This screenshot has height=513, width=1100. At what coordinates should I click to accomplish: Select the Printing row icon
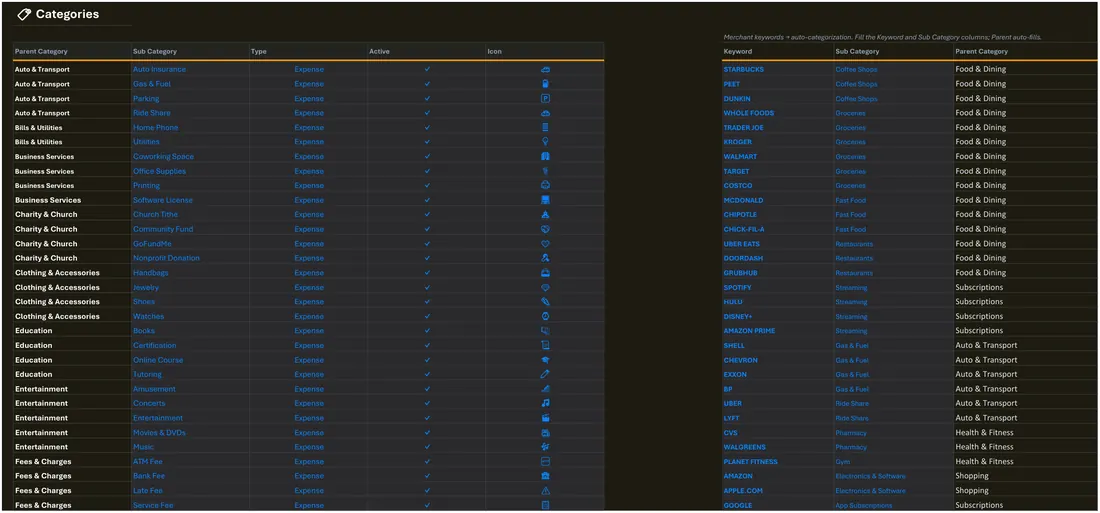pyautogui.click(x=545, y=185)
